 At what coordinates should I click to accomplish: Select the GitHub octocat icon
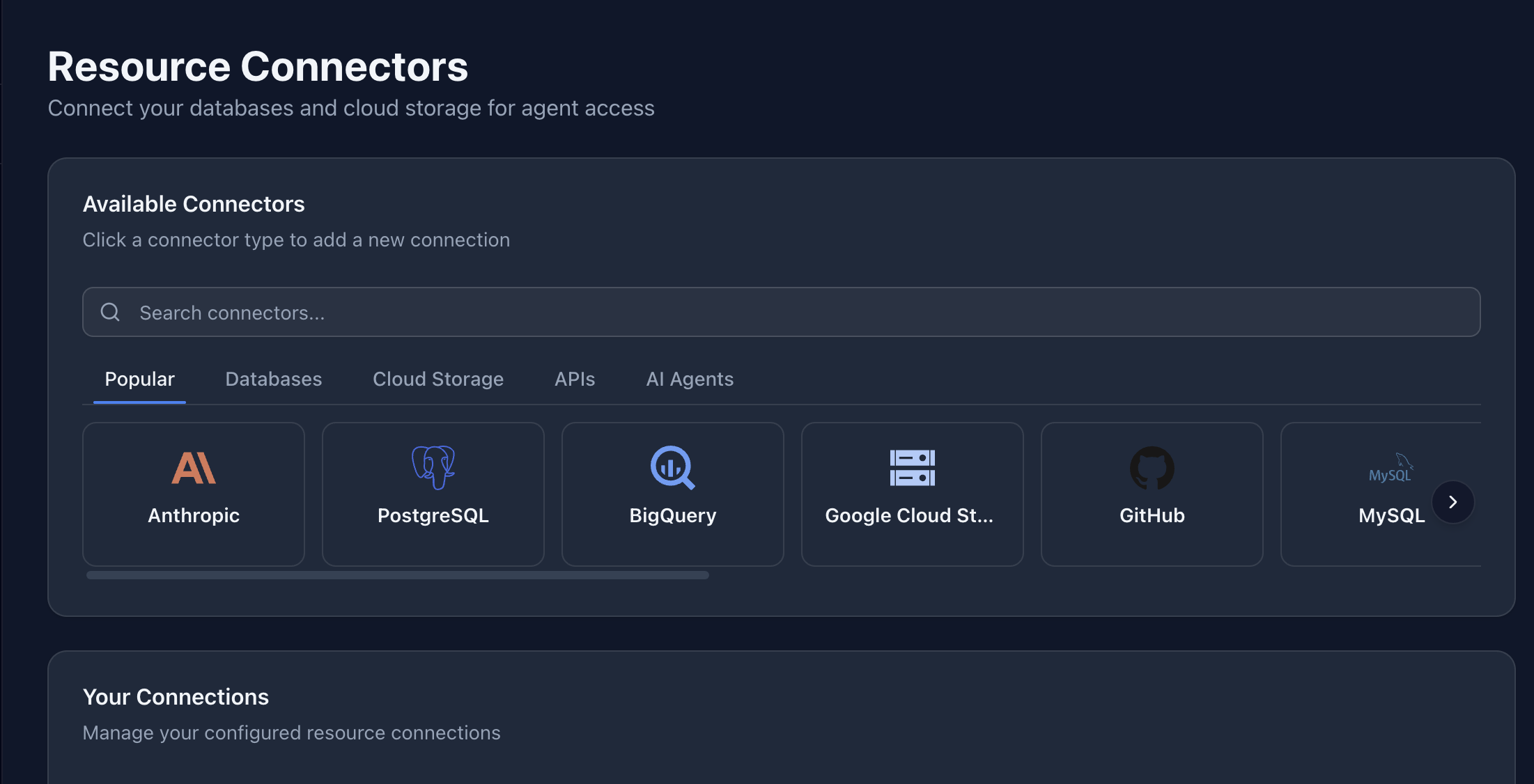(x=1152, y=467)
